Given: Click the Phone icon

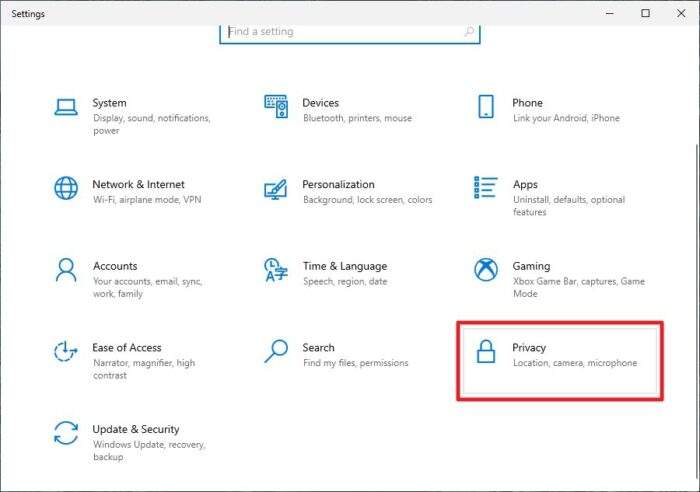Looking at the screenshot, I should click(486, 106).
